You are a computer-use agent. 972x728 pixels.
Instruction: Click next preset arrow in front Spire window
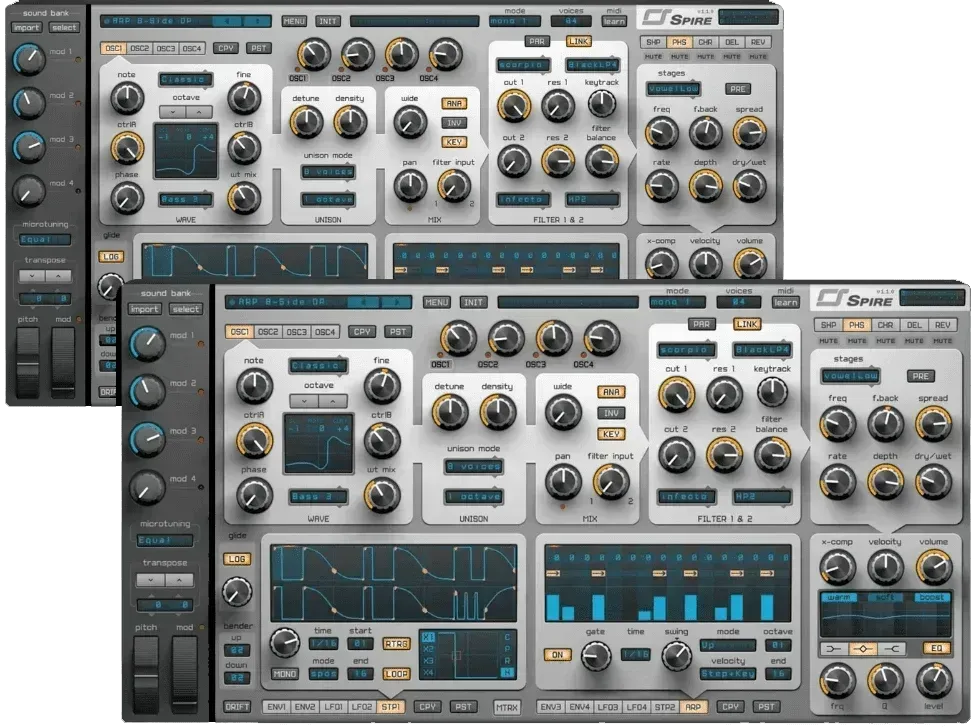(395, 303)
